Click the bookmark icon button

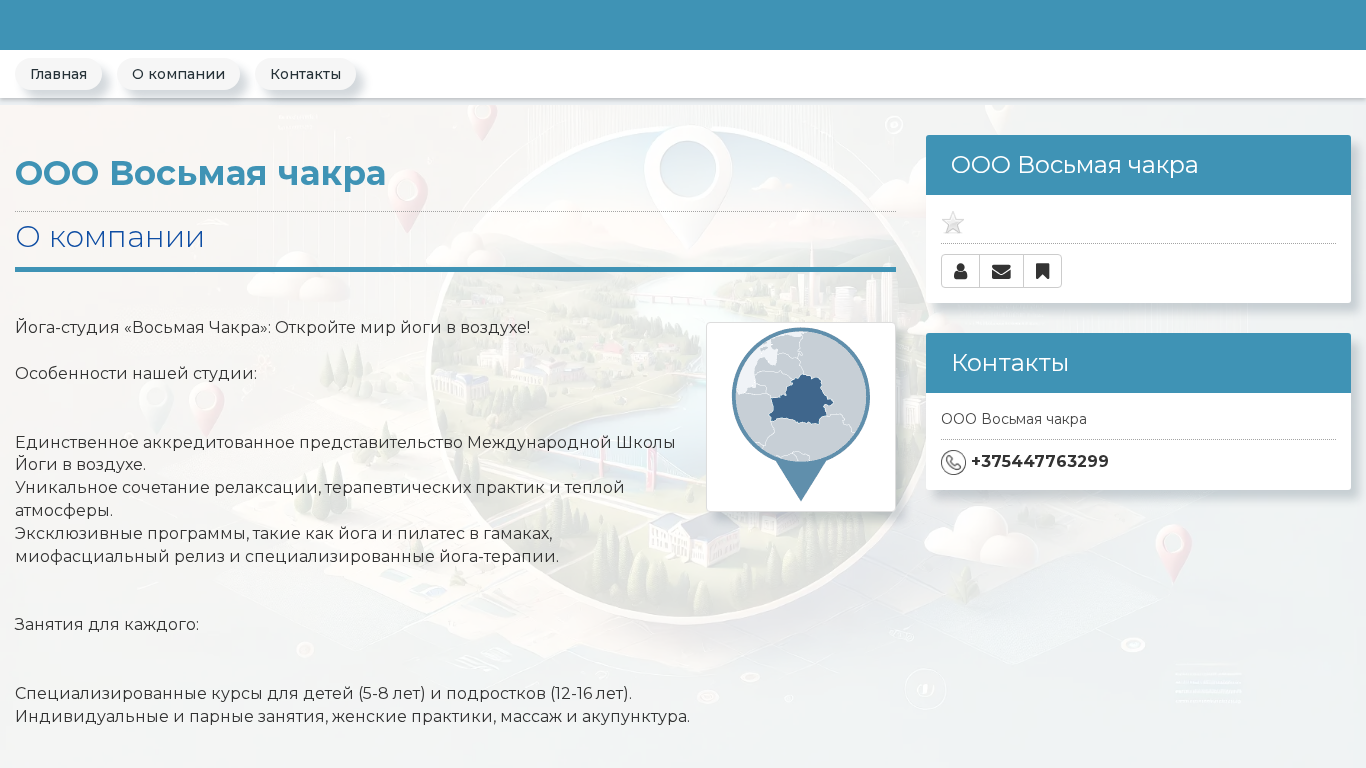tap(1042, 271)
